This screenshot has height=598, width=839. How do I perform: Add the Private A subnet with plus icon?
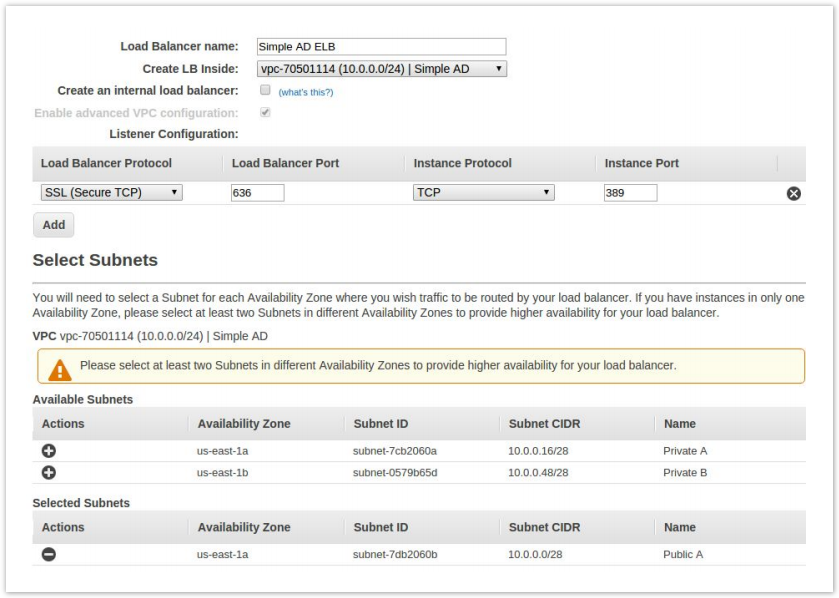(x=48, y=451)
